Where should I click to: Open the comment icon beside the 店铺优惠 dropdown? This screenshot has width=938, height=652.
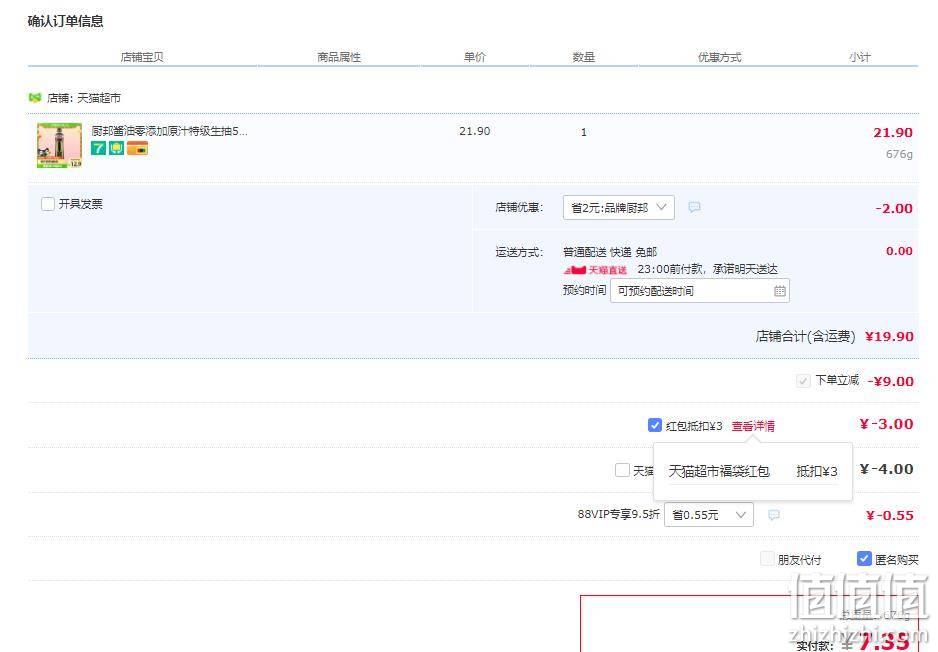(694, 208)
